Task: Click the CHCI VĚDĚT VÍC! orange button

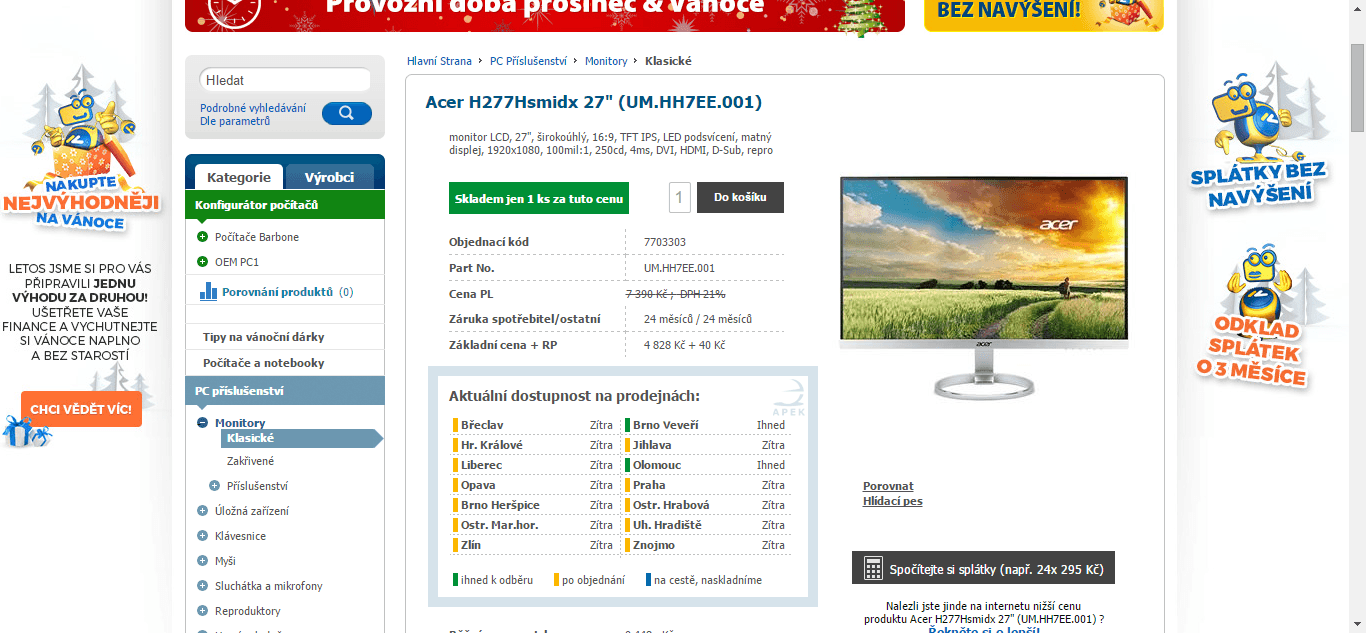Action: coord(81,409)
